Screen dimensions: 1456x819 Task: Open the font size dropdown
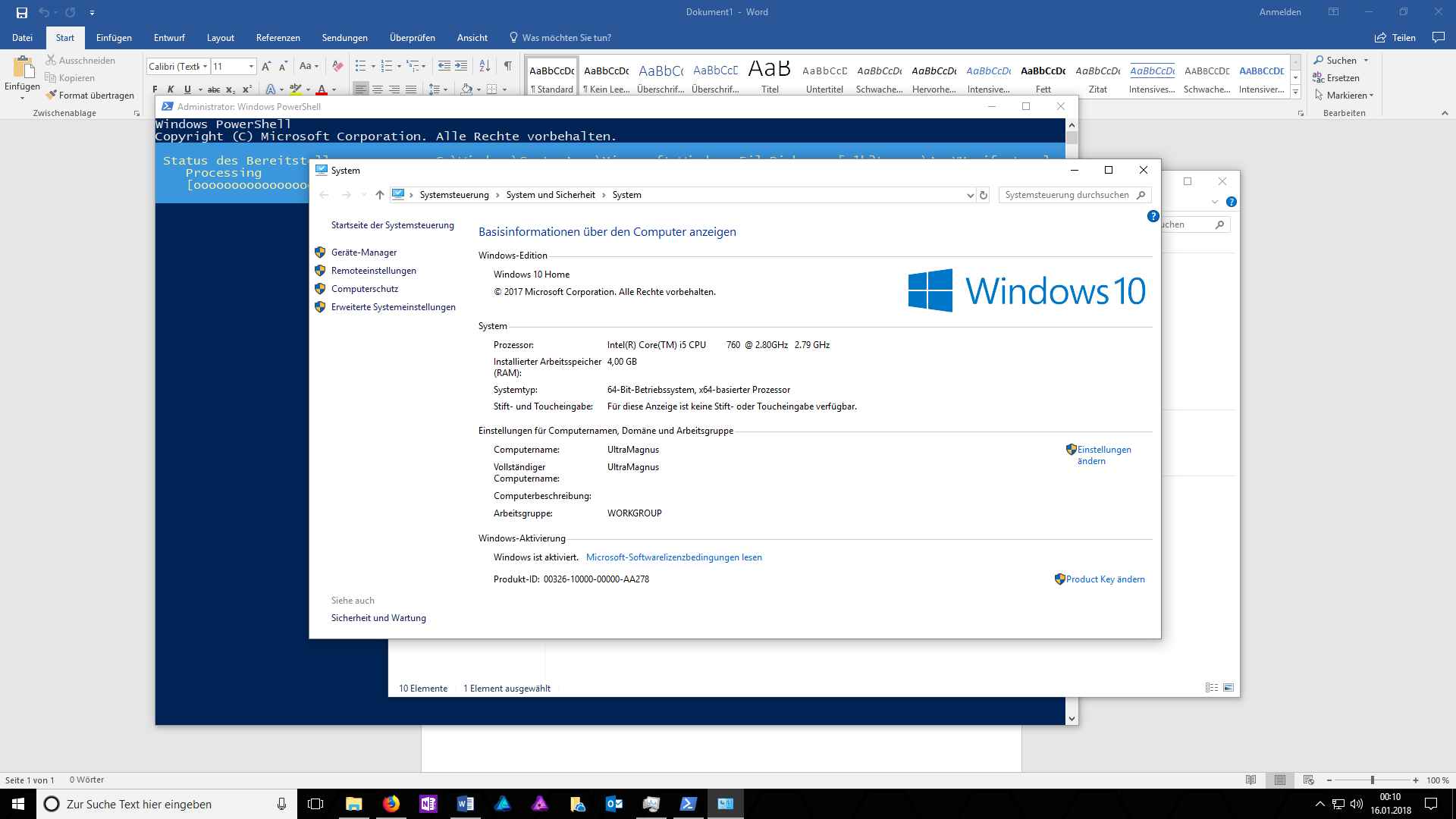(x=251, y=66)
